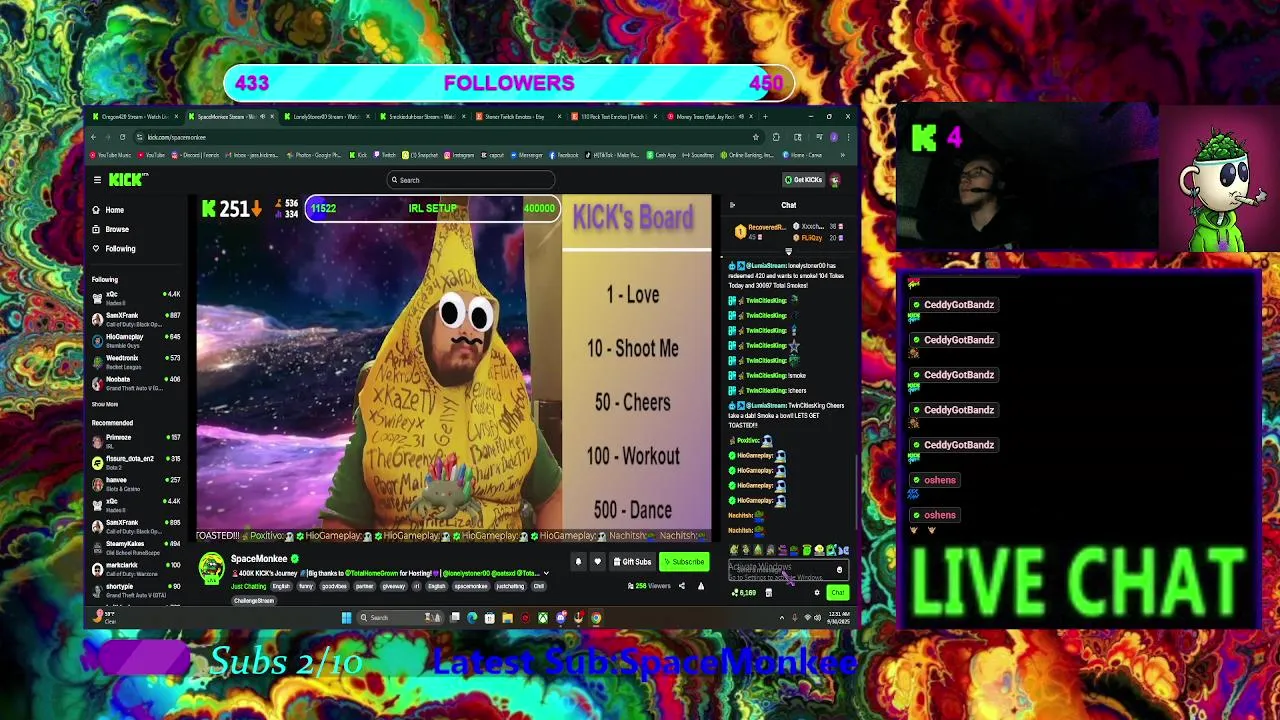Open the emote picker in message box

pos(839,570)
